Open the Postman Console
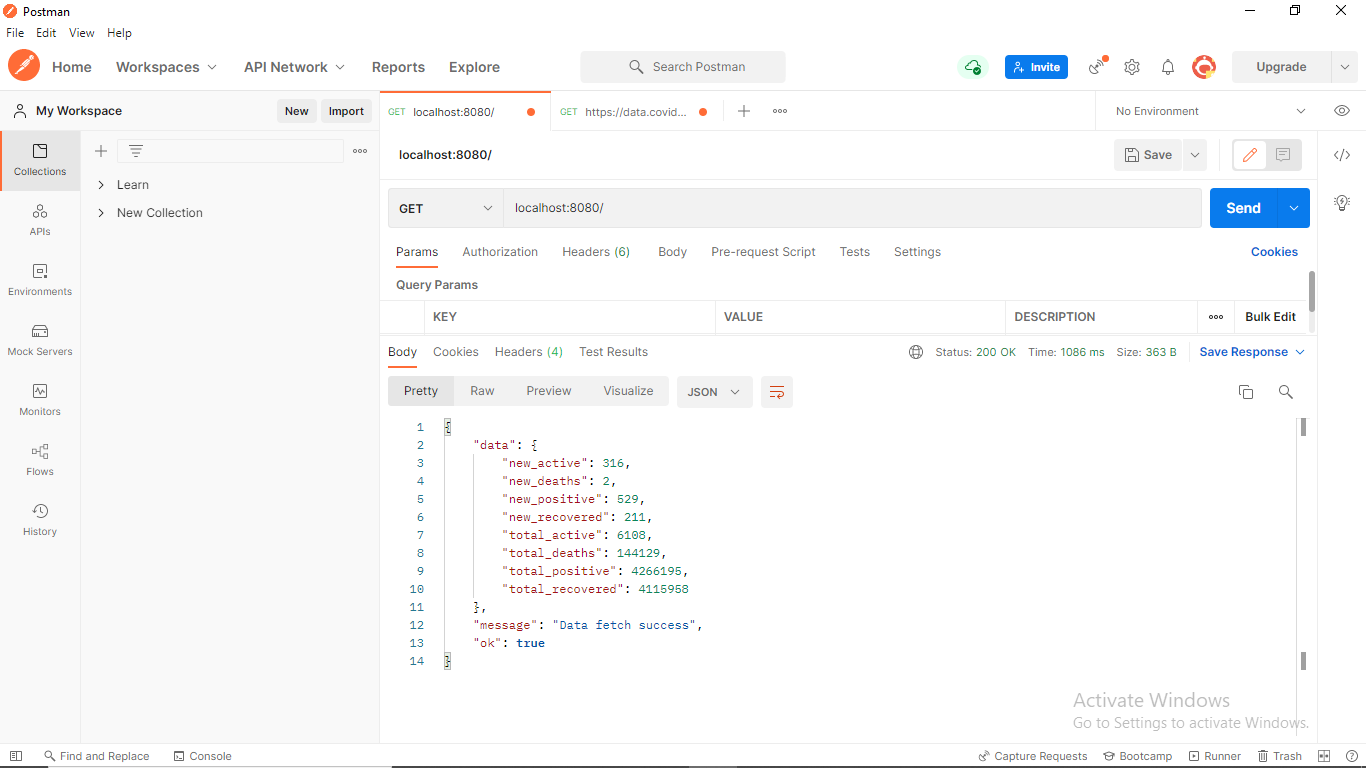 [202, 756]
